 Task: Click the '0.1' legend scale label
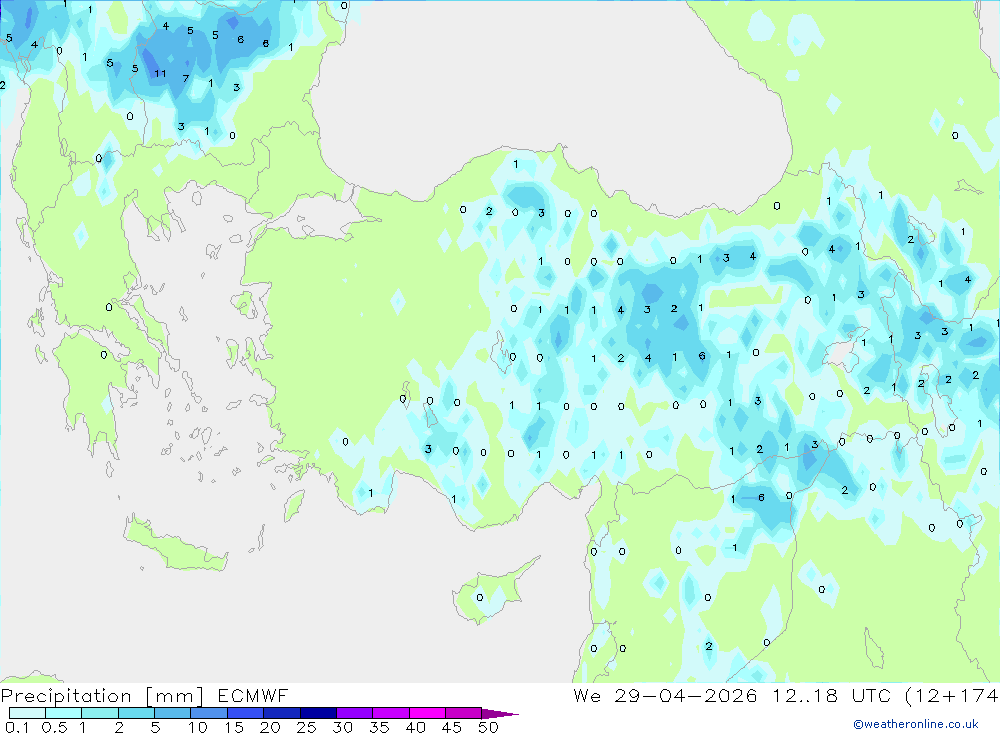coord(17,727)
